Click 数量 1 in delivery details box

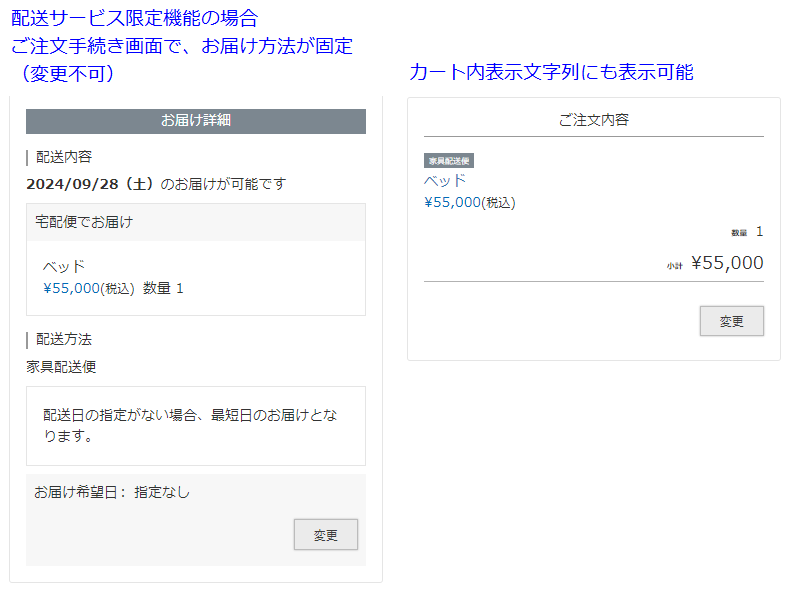[x=163, y=289]
